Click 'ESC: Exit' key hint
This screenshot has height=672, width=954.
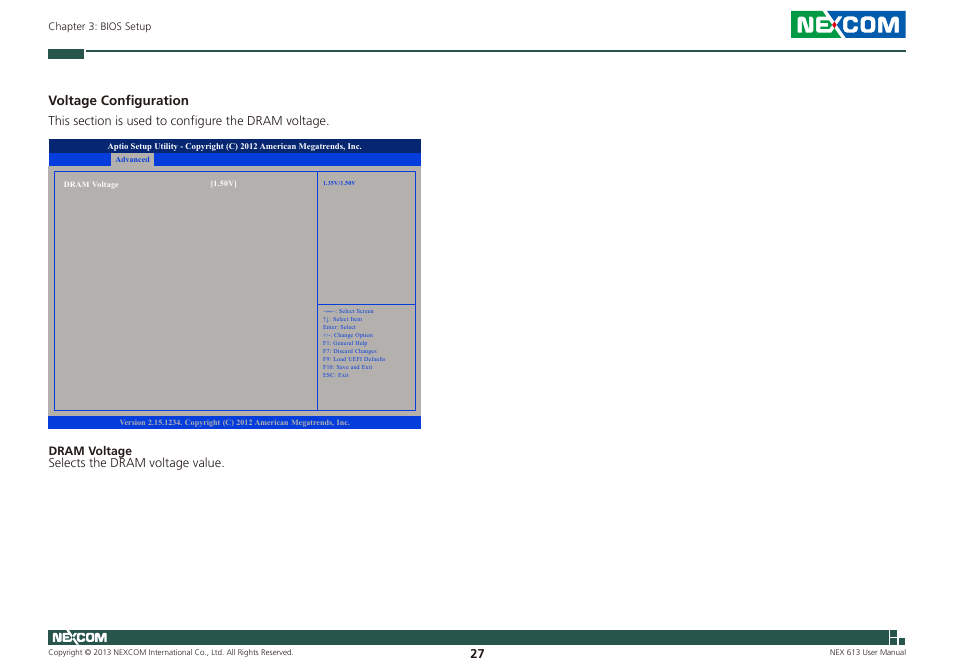coord(336,375)
